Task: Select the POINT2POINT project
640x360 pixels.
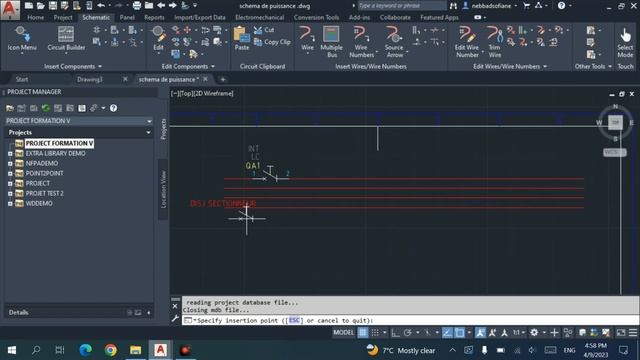Action: pos(44,173)
